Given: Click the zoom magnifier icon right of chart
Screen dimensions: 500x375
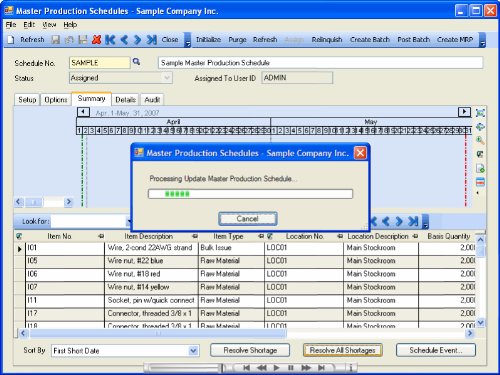Looking at the screenshot, I should (x=480, y=140).
